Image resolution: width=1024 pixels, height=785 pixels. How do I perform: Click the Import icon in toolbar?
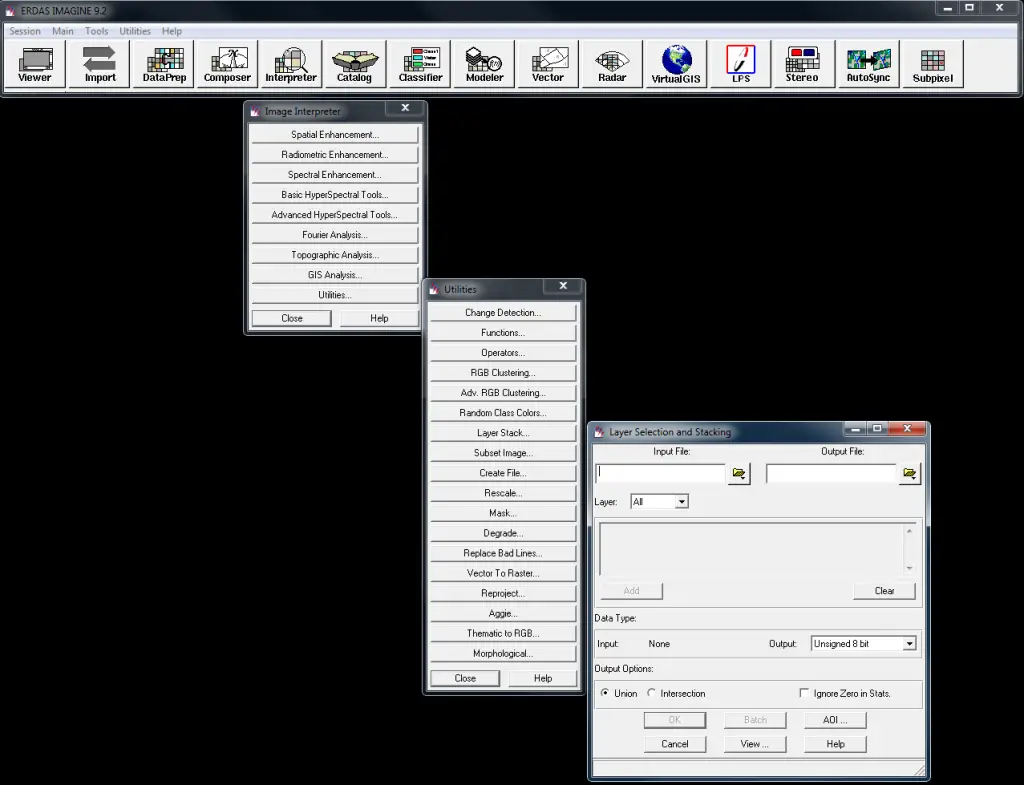point(99,64)
